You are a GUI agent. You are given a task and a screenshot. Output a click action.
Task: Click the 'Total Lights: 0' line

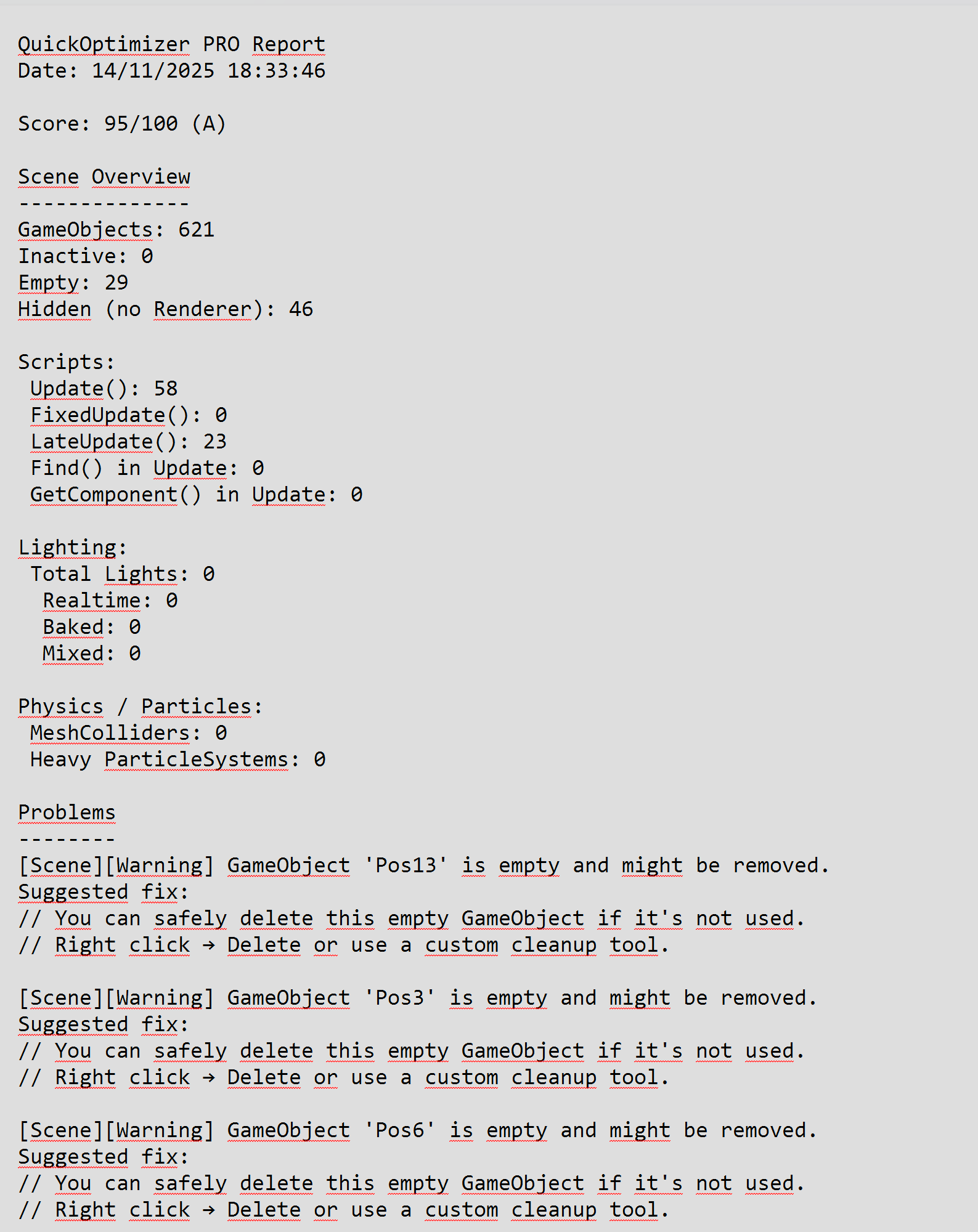[x=123, y=574]
